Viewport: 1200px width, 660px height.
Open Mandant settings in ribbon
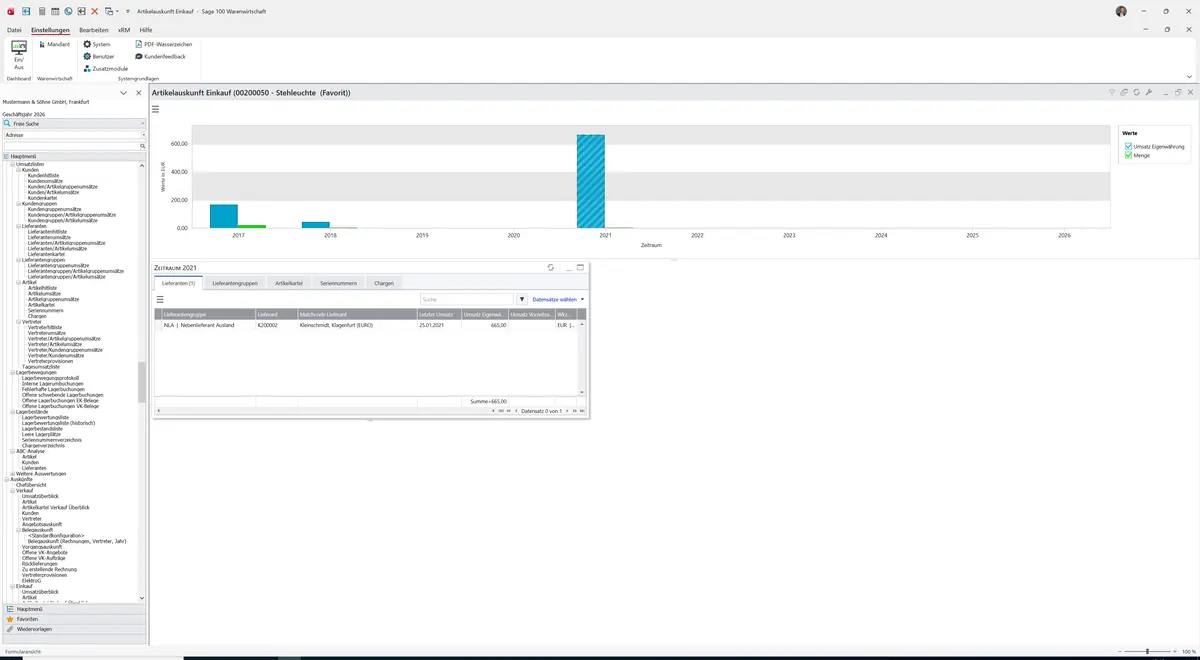click(x=54, y=44)
